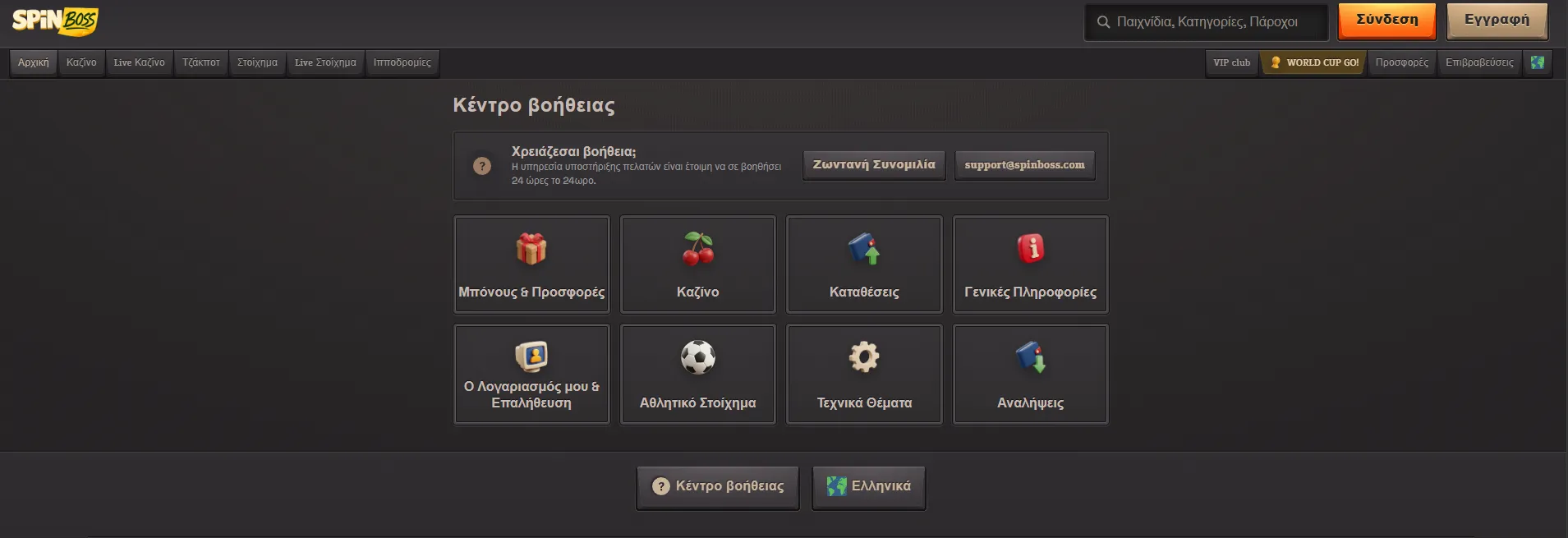Click the red info icon

(x=1031, y=248)
